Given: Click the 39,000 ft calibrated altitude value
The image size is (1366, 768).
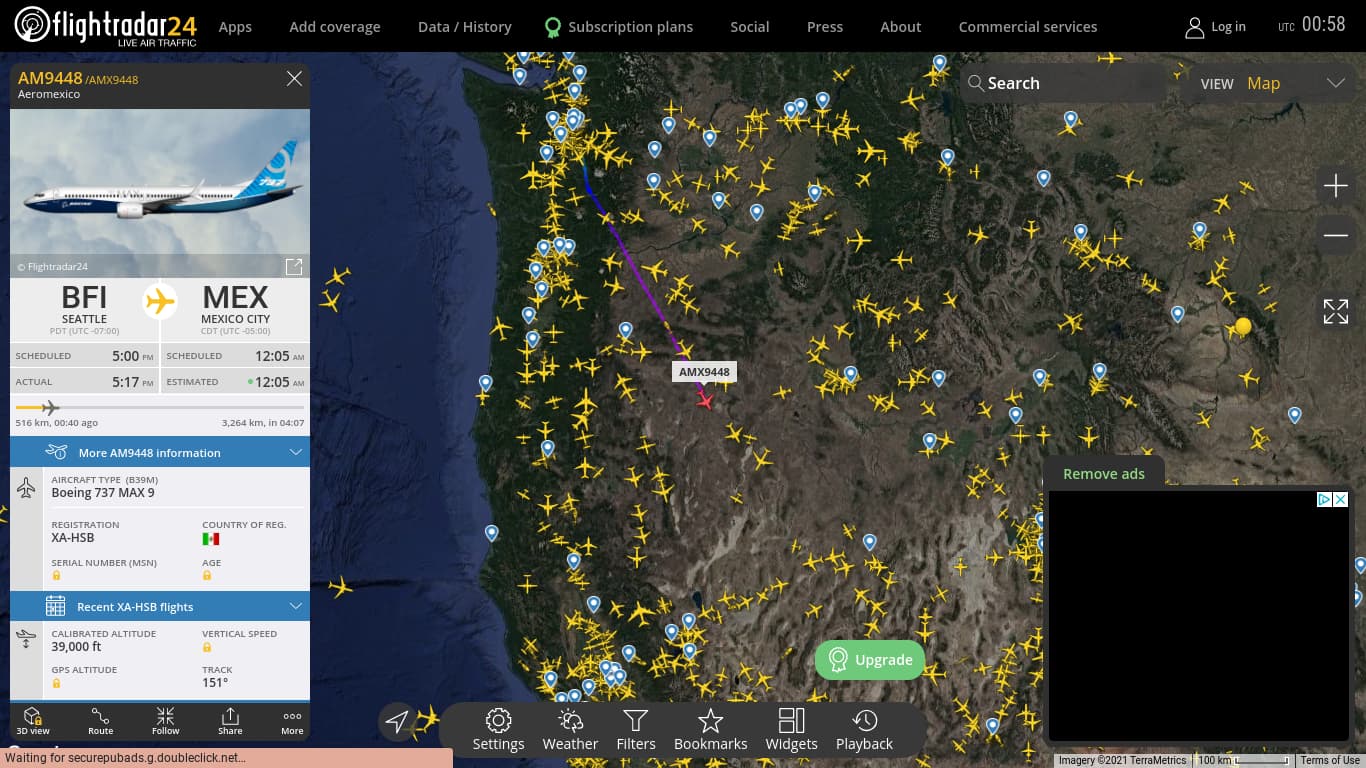Looking at the screenshot, I should tap(77, 647).
